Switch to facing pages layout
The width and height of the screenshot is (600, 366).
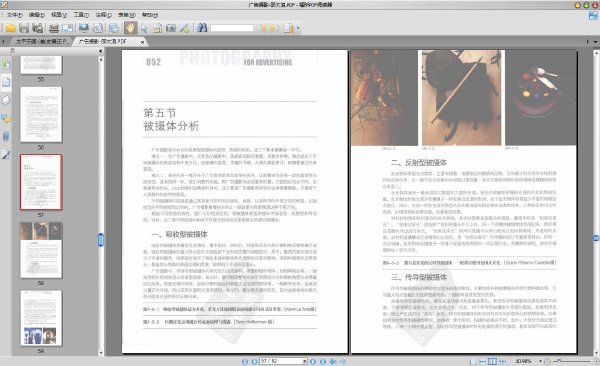(x=492, y=361)
